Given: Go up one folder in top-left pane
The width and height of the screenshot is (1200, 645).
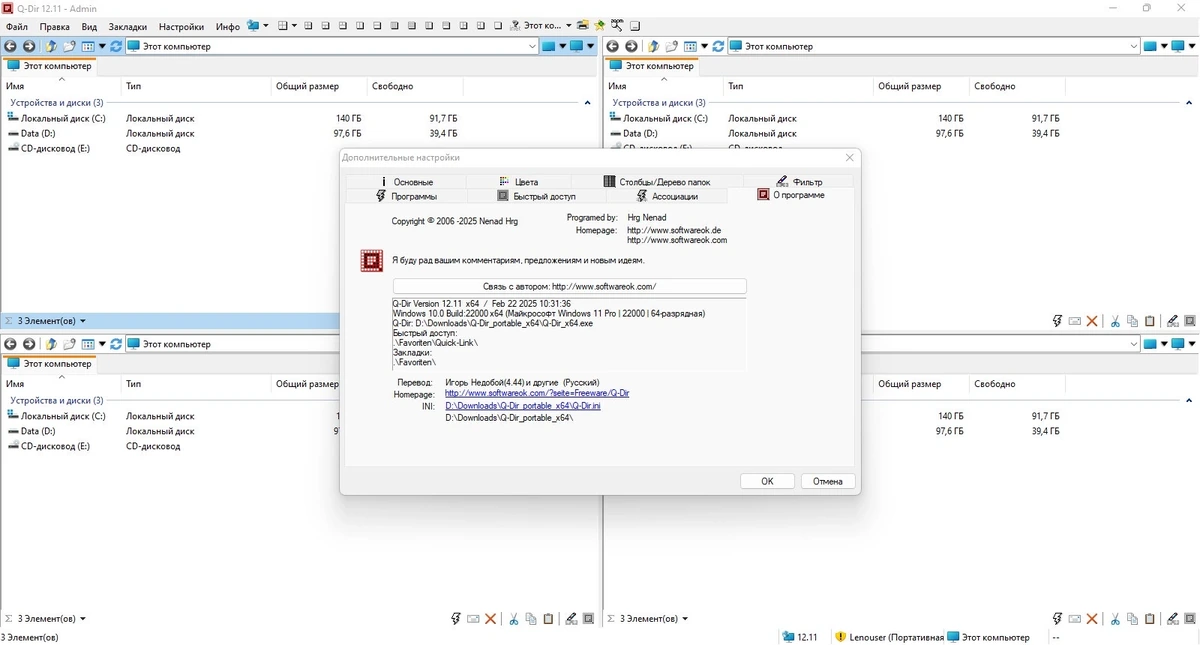Looking at the screenshot, I should click(x=50, y=46).
